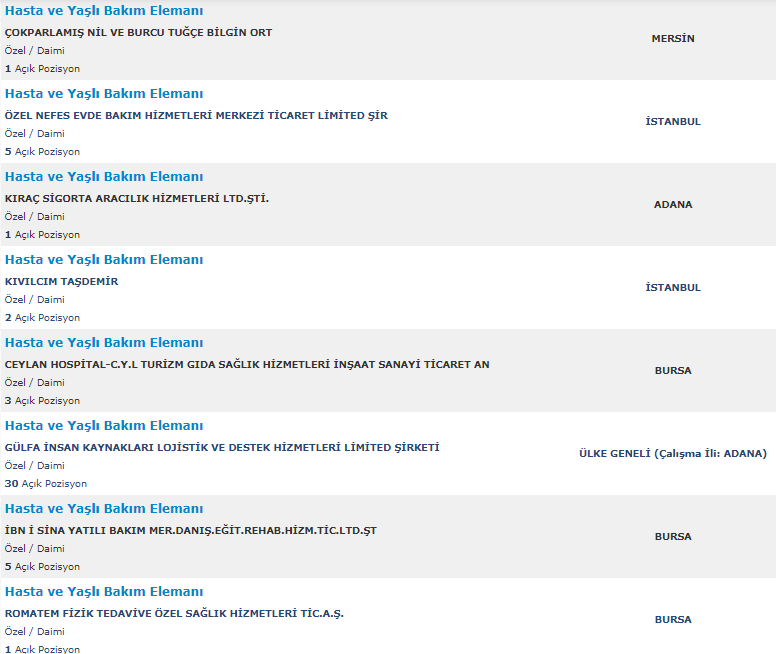Open the KIVILCIM TAŞDEMİR job title link
This screenshot has height=654, width=776.
(104, 260)
